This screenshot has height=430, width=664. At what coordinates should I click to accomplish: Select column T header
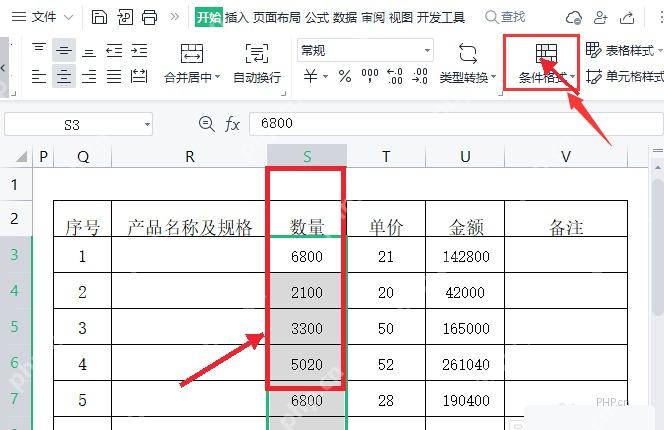(386, 156)
